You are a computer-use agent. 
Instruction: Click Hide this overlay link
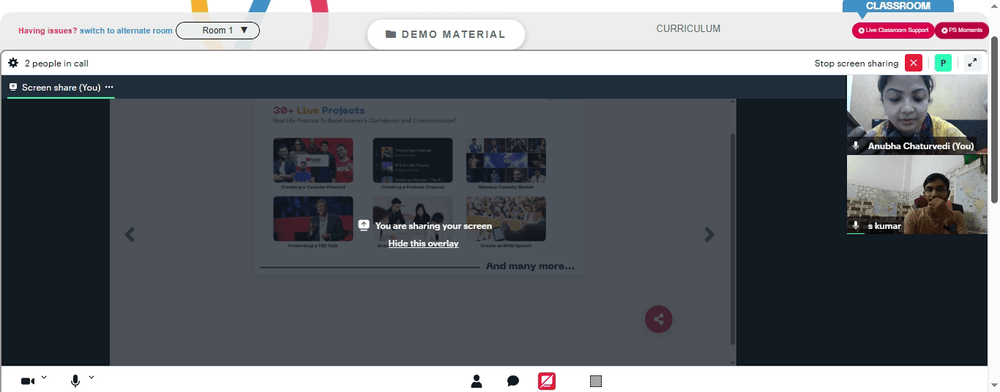(423, 243)
